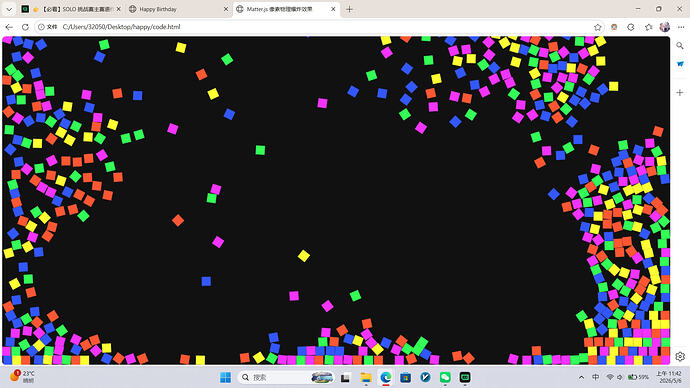Close the Matter.js tab
Viewport: 690px width, 388px height.
tap(333, 9)
